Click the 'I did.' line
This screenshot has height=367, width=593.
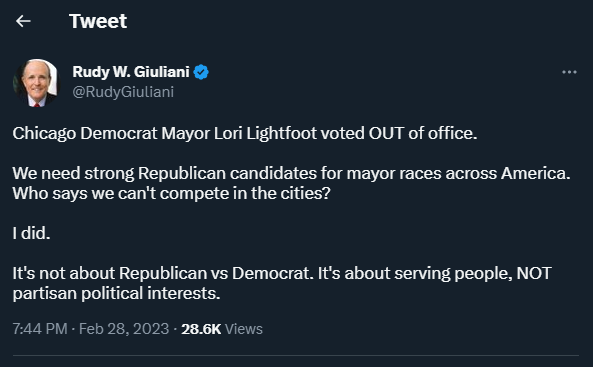(x=31, y=233)
